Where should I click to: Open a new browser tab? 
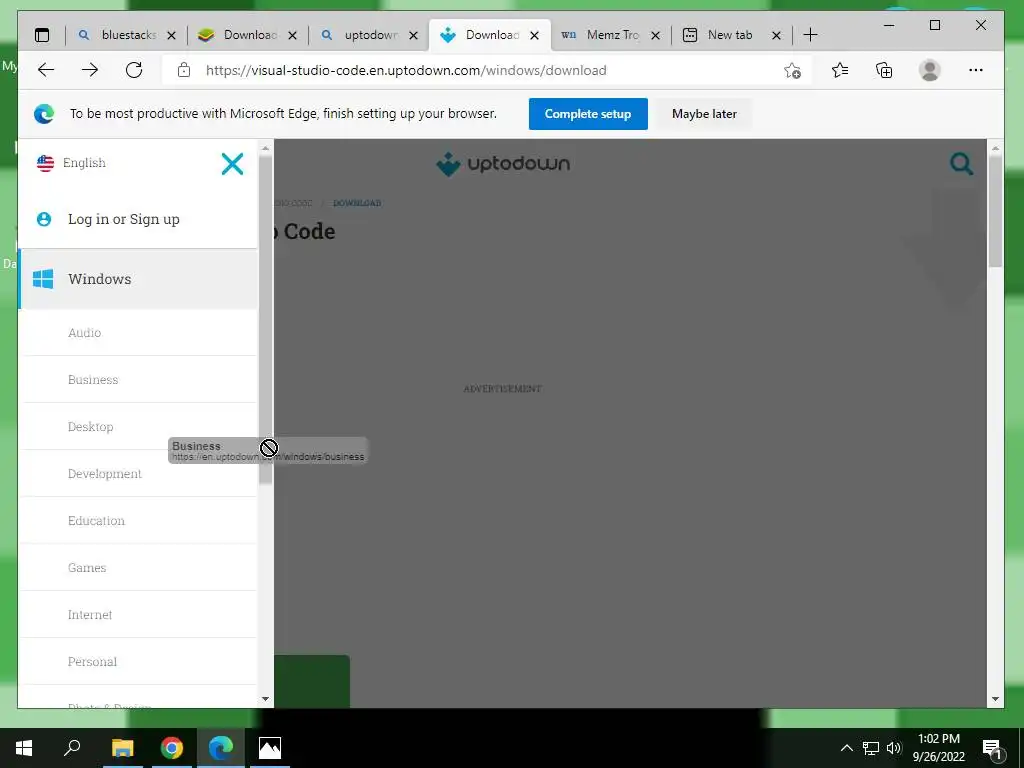[810, 35]
